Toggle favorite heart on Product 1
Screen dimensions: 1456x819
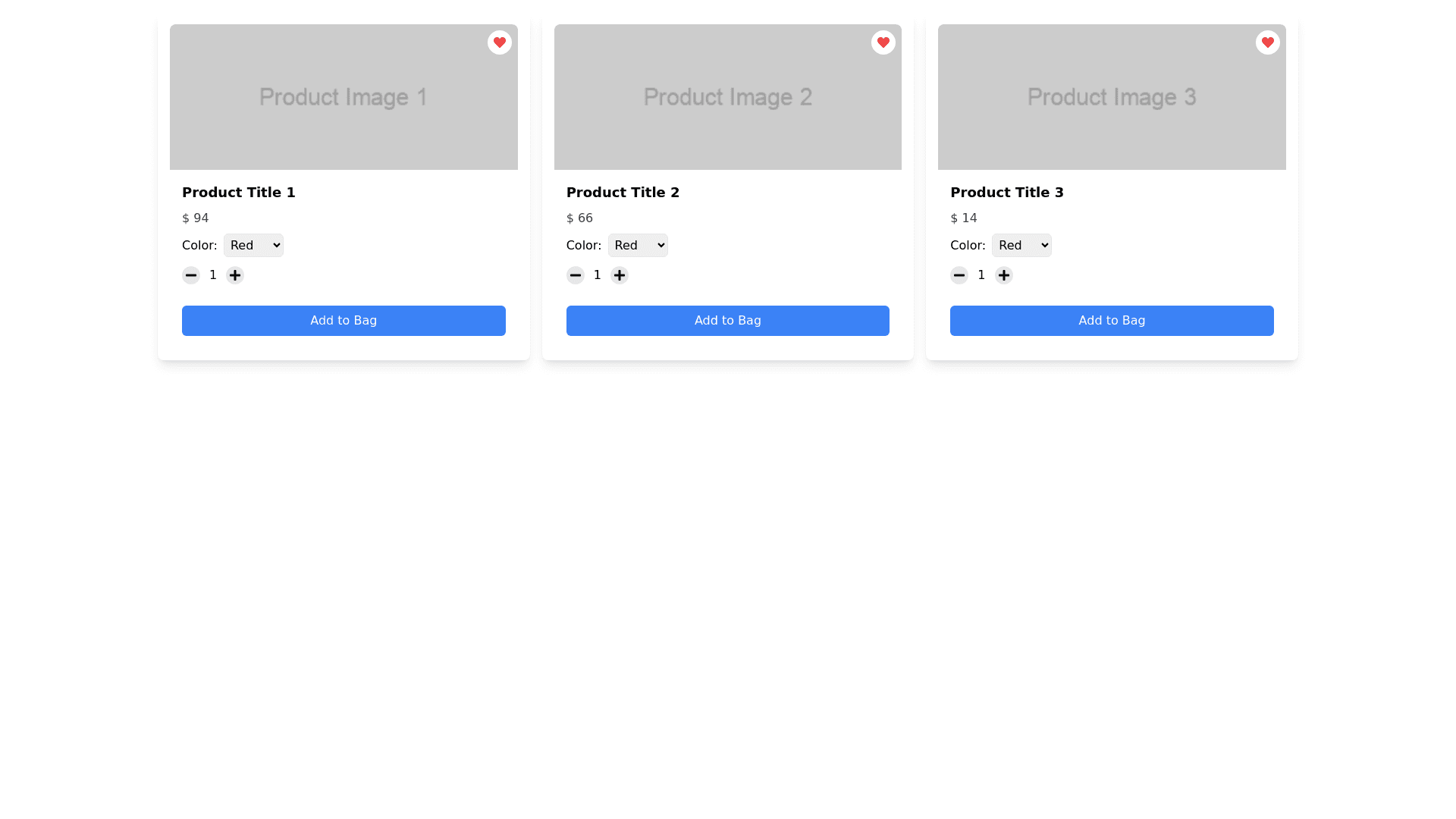coord(499,42)
